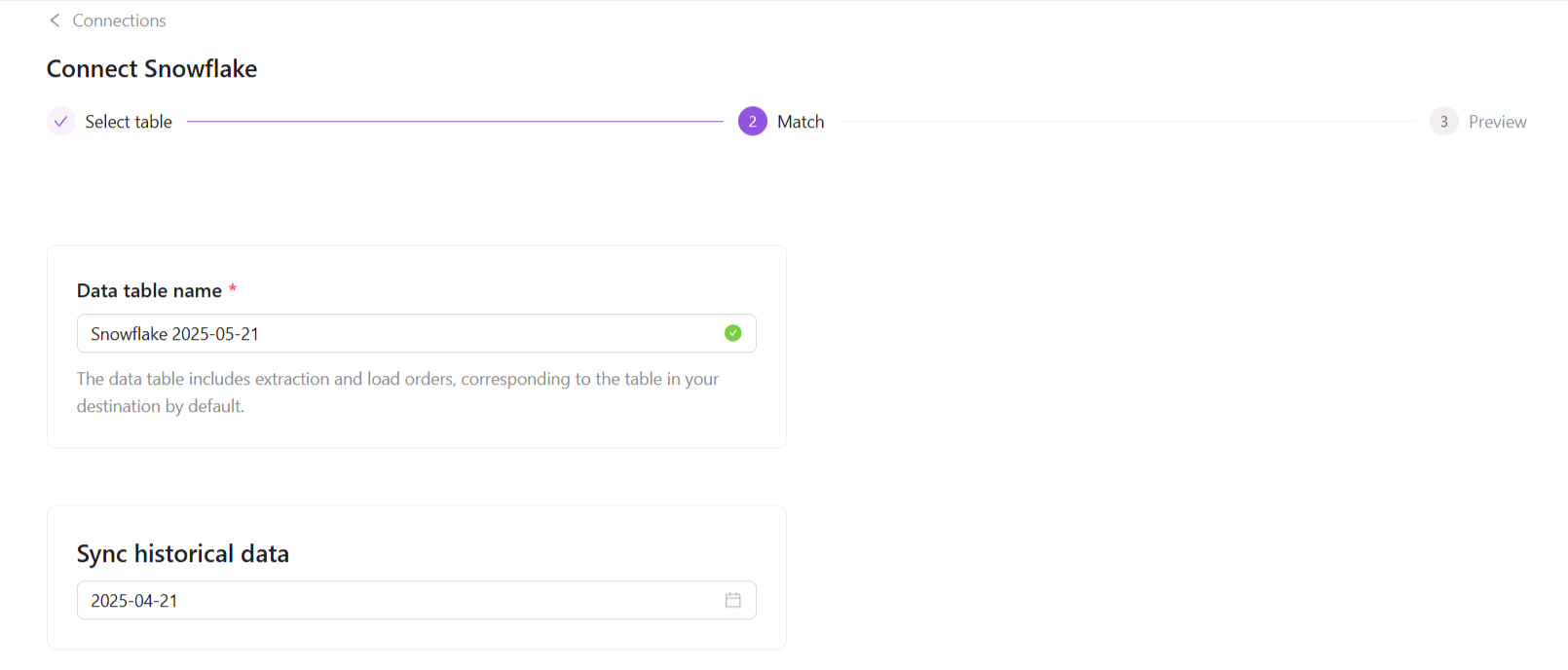Click the Snowflake 2025-05-21 text value

tap(175, 334)
